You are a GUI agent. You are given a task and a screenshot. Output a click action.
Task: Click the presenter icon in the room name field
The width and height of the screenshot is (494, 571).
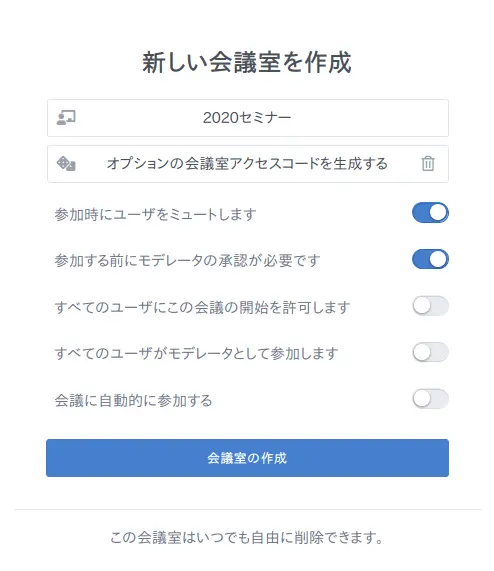pyautogui.click(x=66, y=118)
